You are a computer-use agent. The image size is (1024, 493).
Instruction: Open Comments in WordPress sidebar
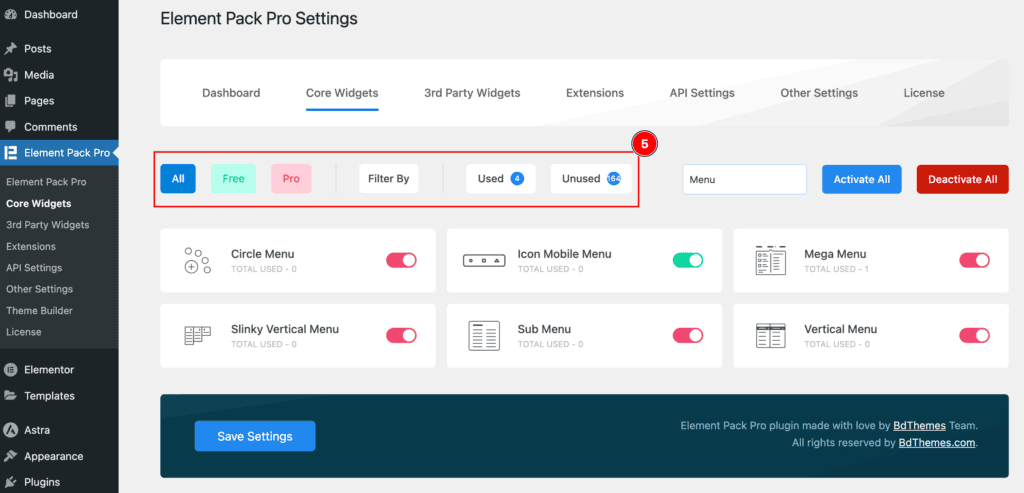51,127
